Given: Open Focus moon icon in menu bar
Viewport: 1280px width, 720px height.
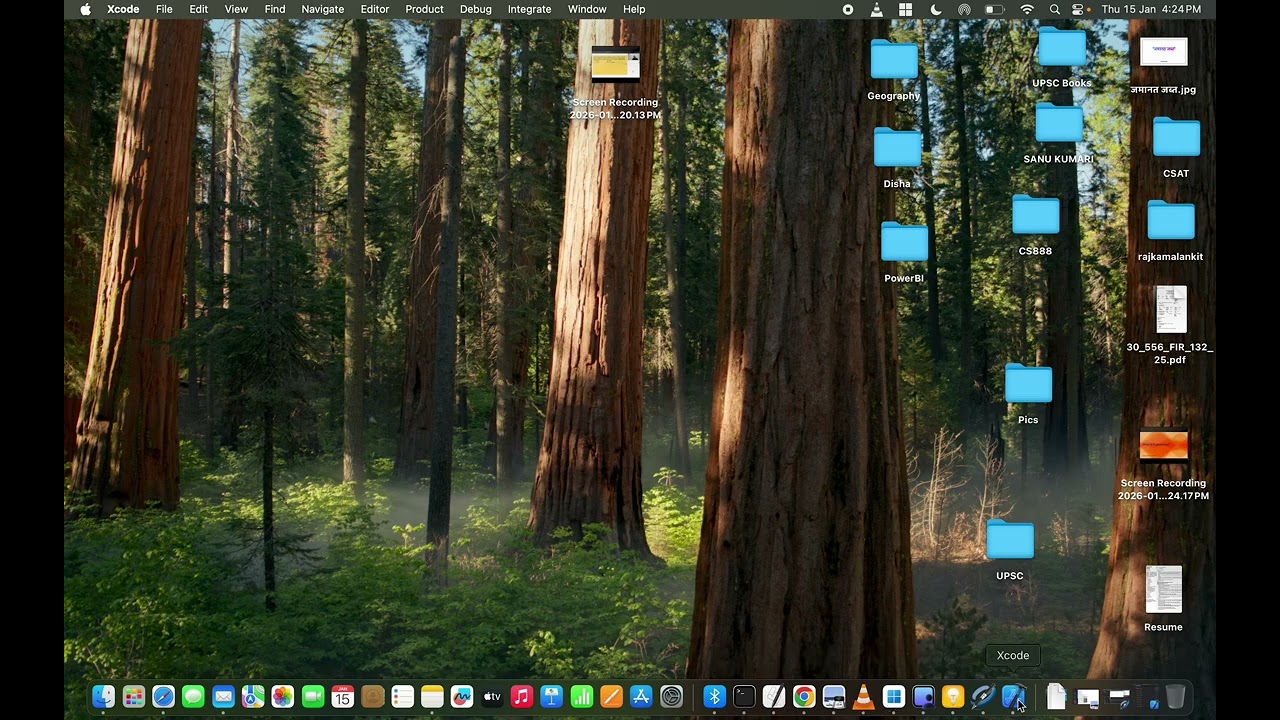Looking at the screenshot, I should point(936,9).
